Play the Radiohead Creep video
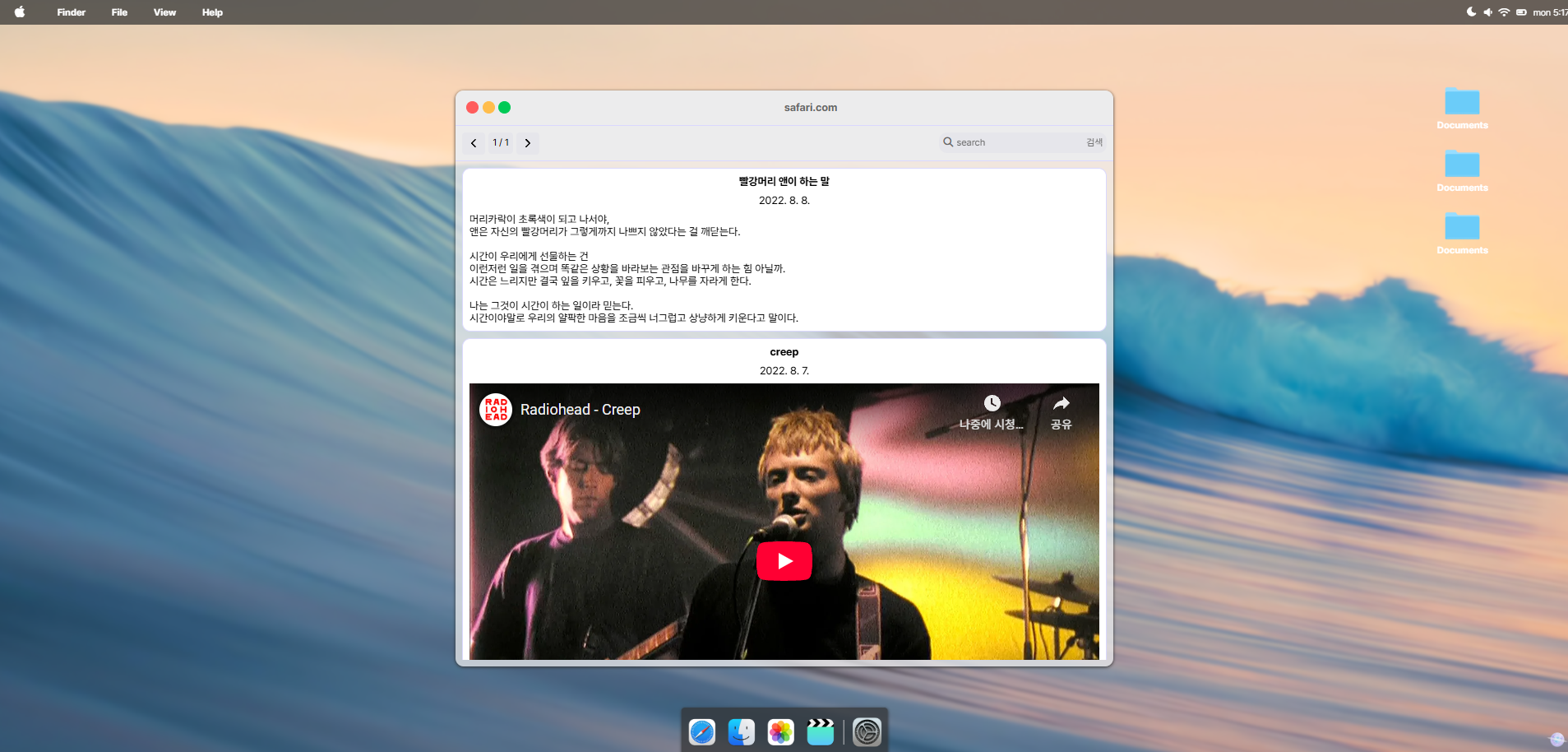The image size is (1568, 752). [x=784, y=561]
